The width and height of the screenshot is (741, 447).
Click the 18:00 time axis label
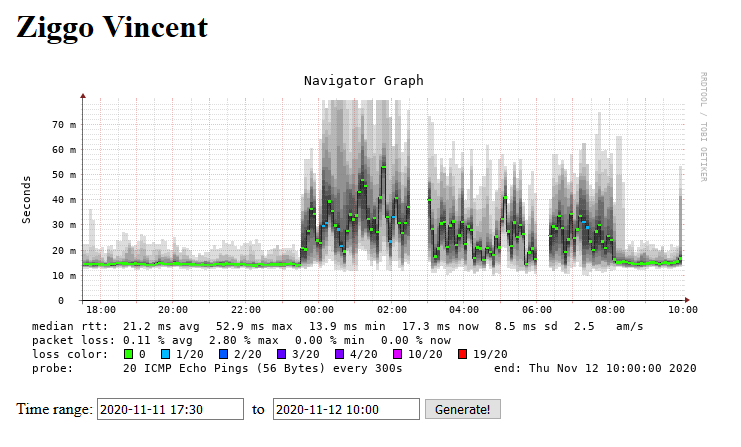coord(101,310)
